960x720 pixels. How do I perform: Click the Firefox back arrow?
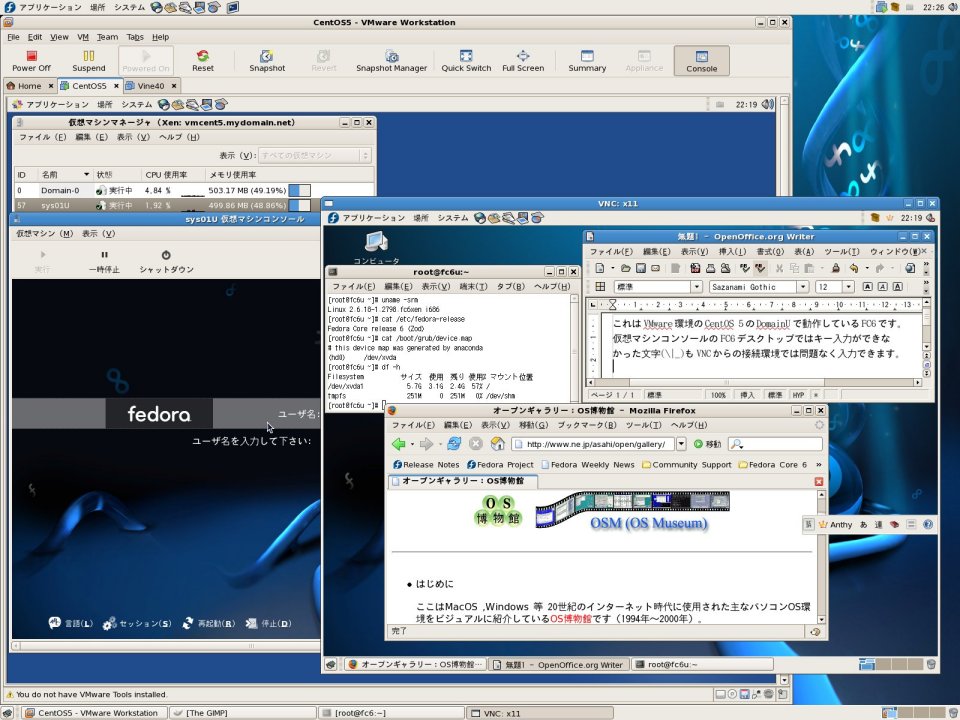tap(399, 444)
